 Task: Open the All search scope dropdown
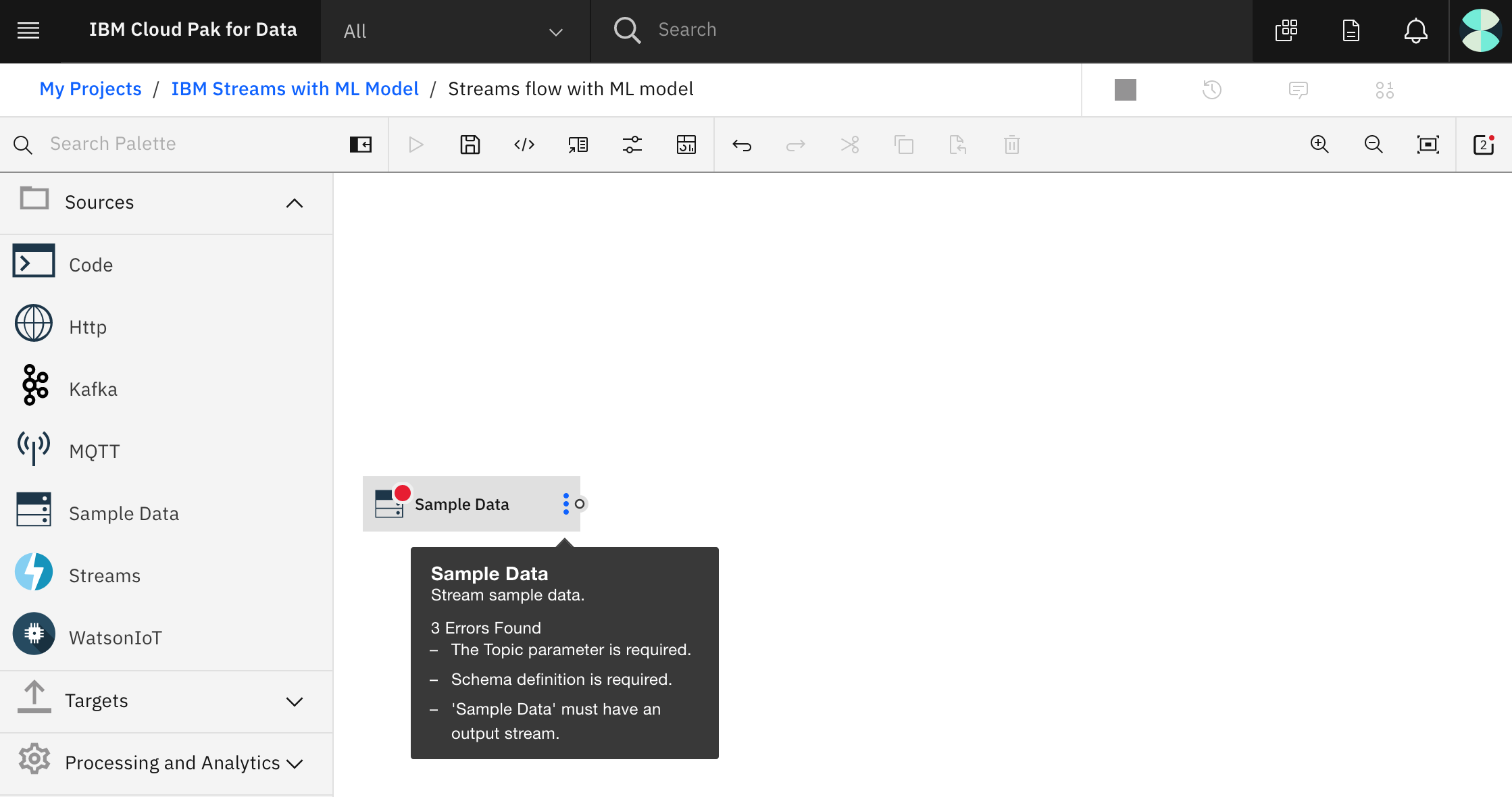coord(454,31)
